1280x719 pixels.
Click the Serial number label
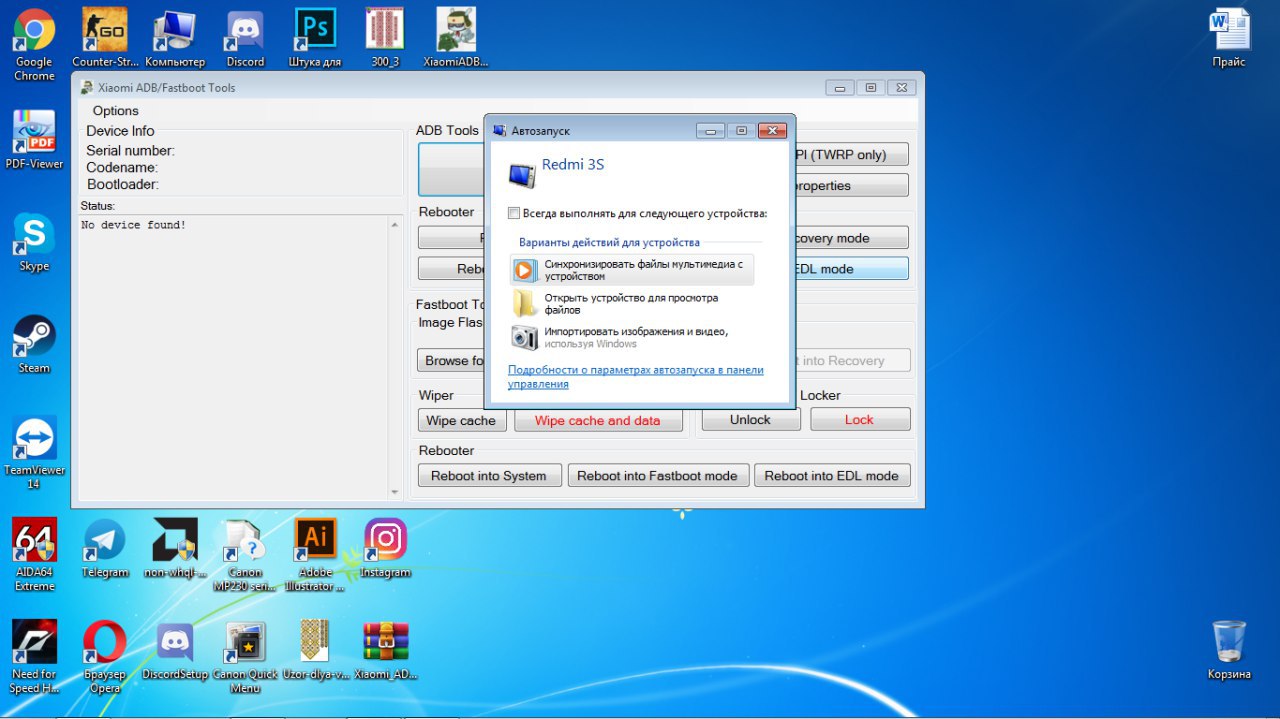tap(130, 151)
